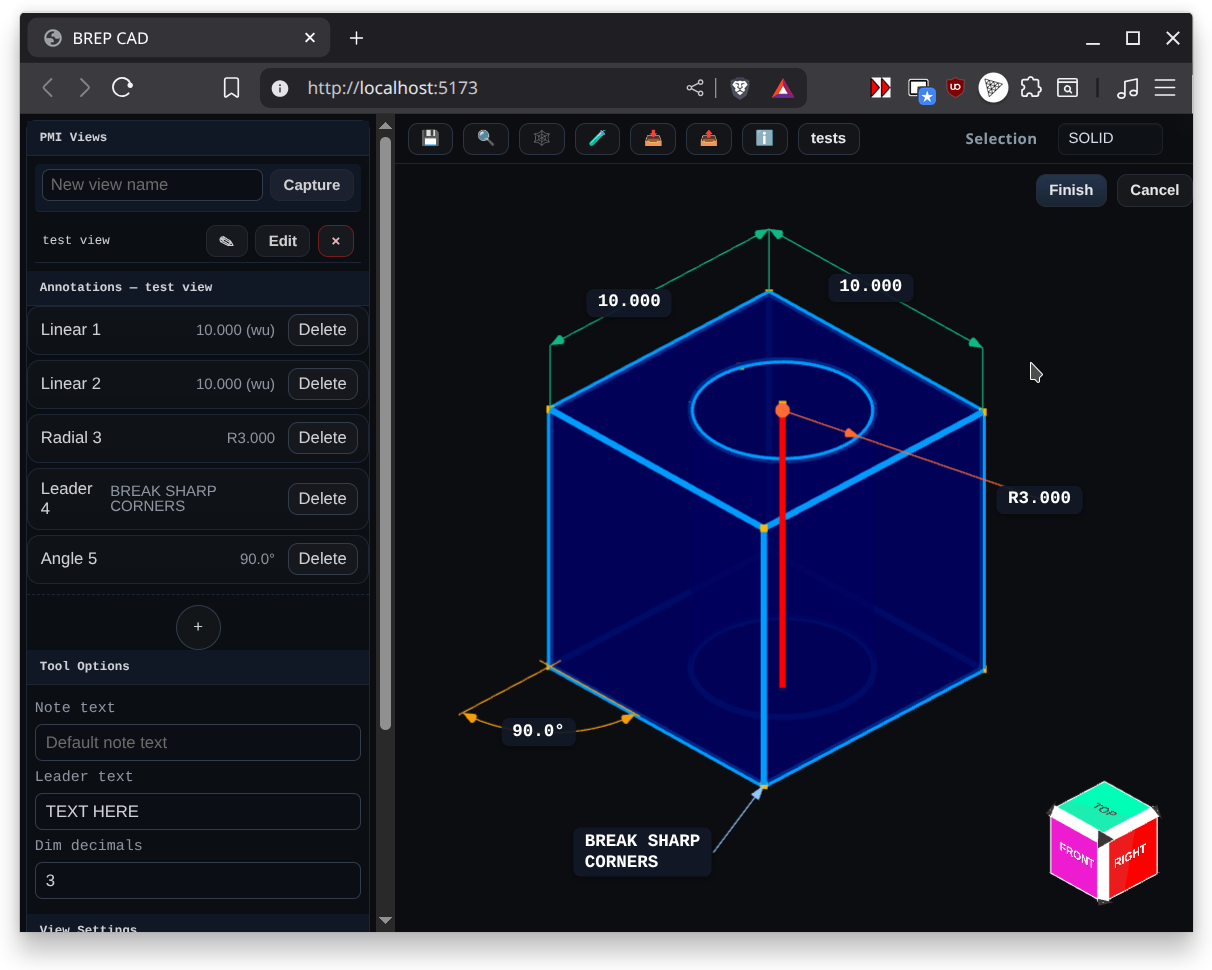
Task: Click the test tube icon in toolbar
Action: click(598, 139)
